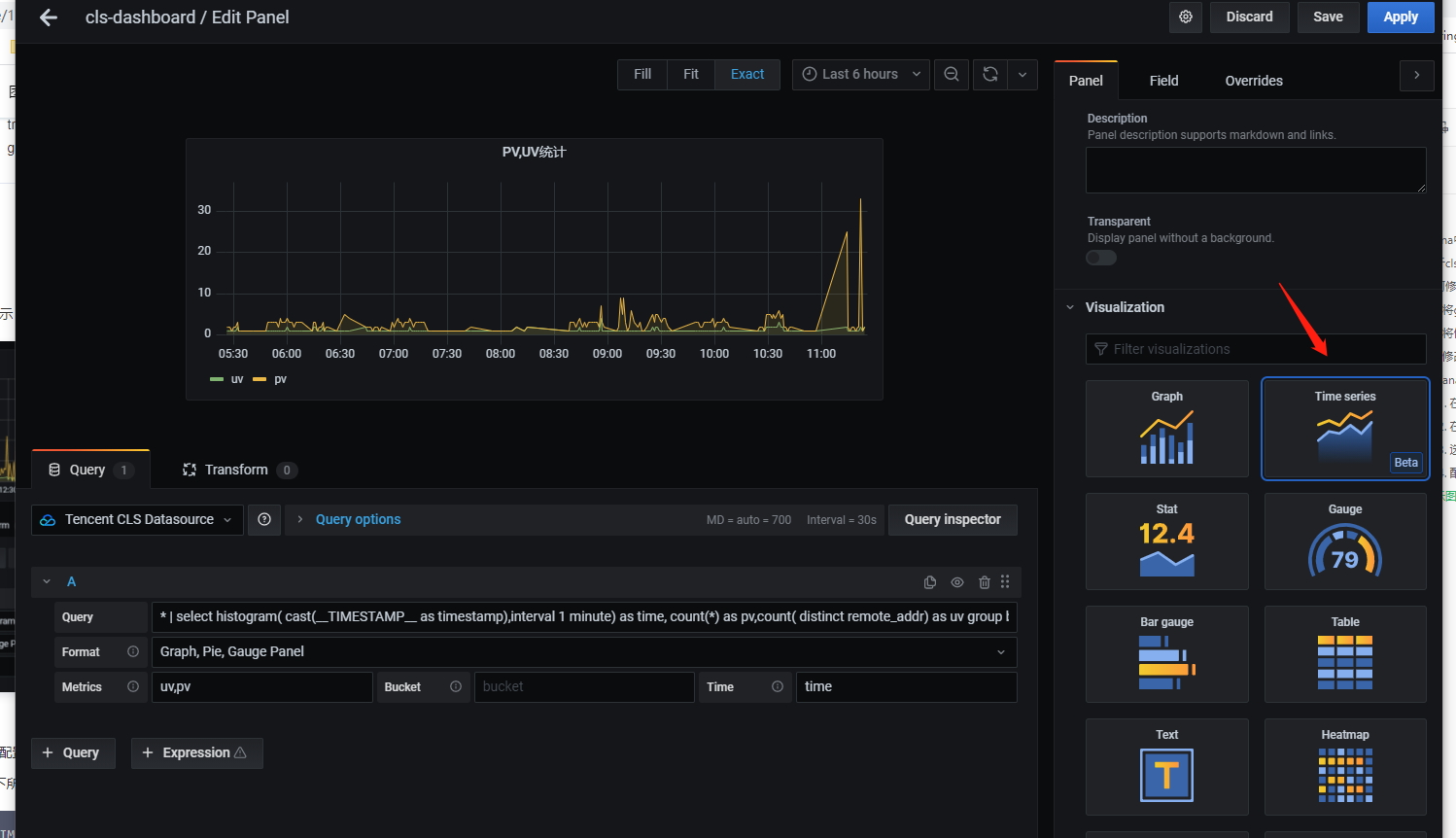This screenshot has width=1456, height=838.
Task: Click Discard button
Action: pos(1249,17)
